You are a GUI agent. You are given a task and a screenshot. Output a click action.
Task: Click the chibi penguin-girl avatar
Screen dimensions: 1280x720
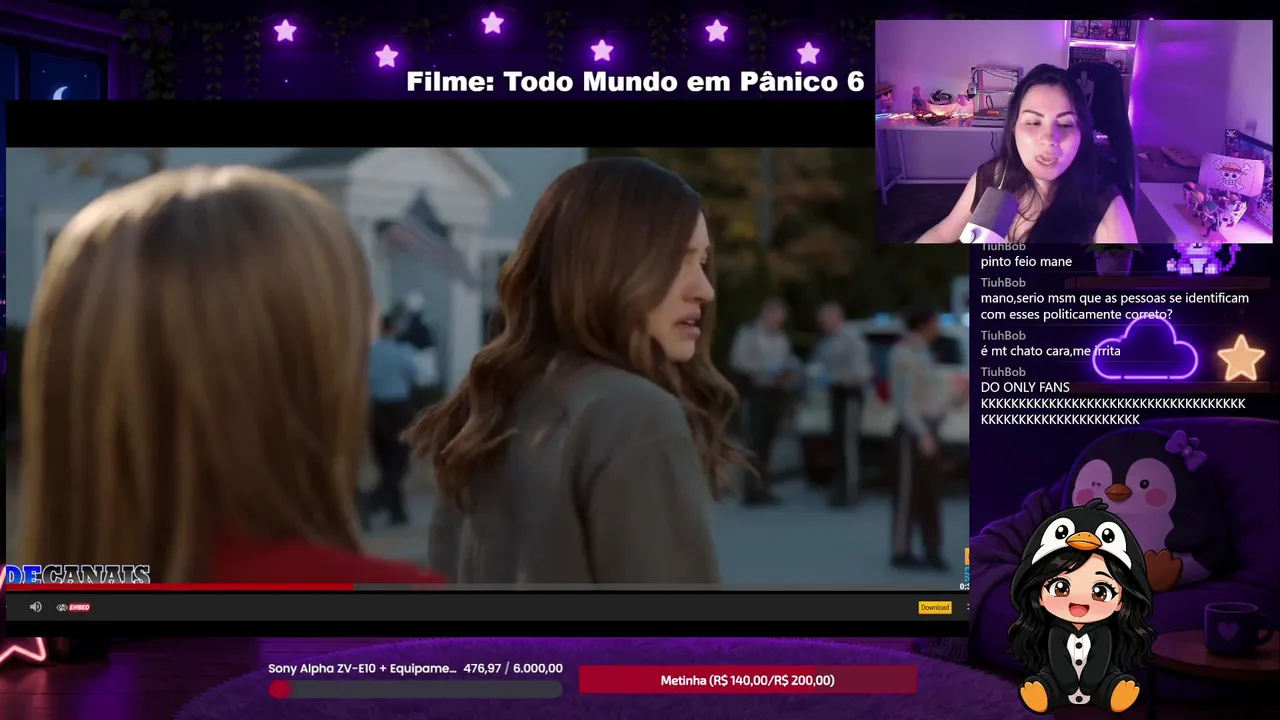click(1080, 608)
